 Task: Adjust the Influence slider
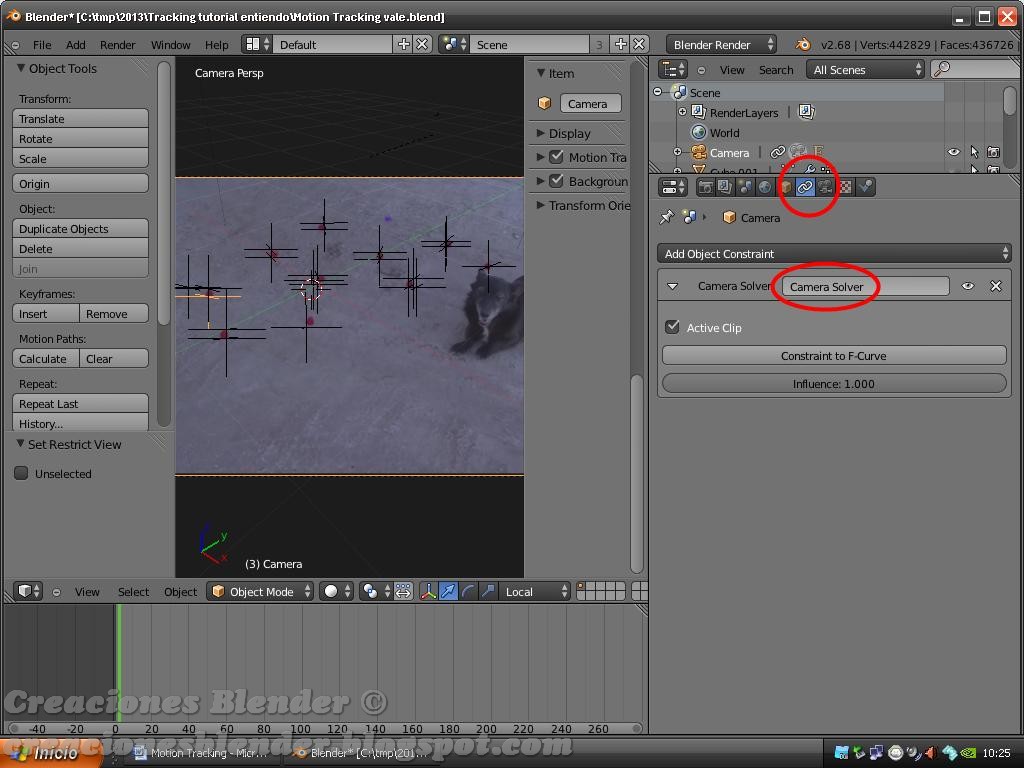click(833, 383)
